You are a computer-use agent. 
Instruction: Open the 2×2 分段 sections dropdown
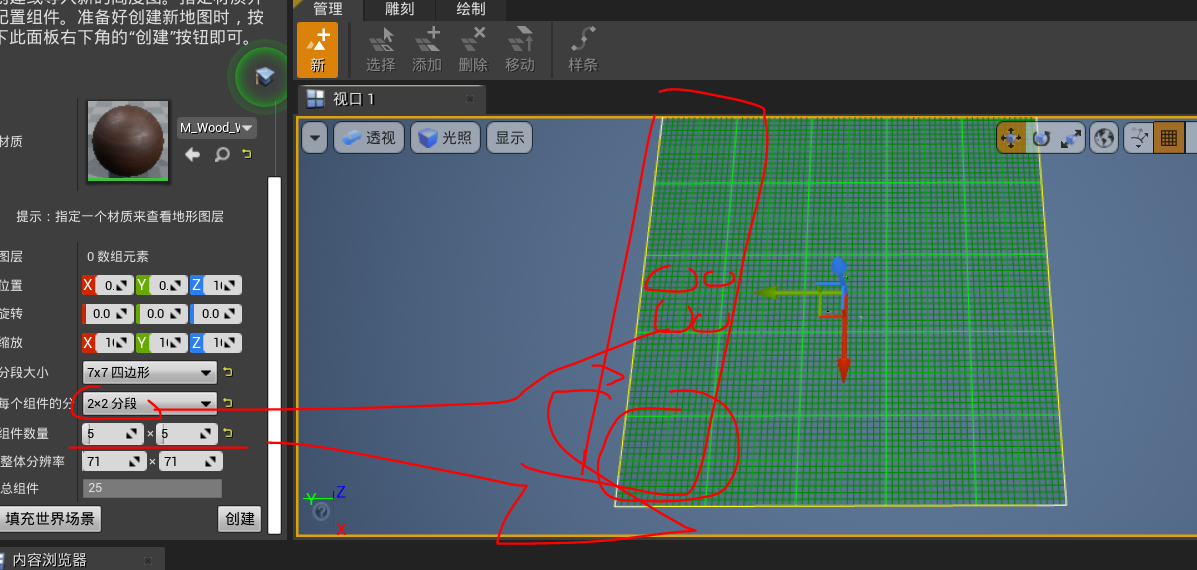pos(150,403)
